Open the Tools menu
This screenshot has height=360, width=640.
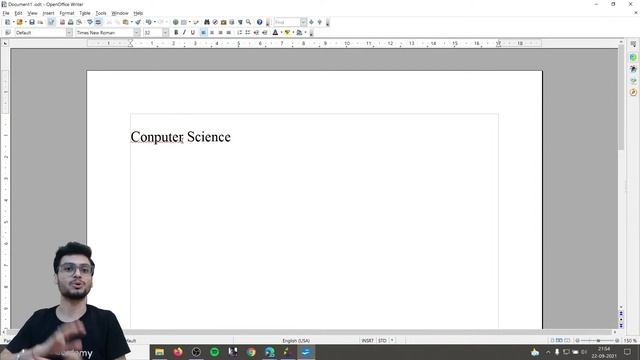[101, 13]
